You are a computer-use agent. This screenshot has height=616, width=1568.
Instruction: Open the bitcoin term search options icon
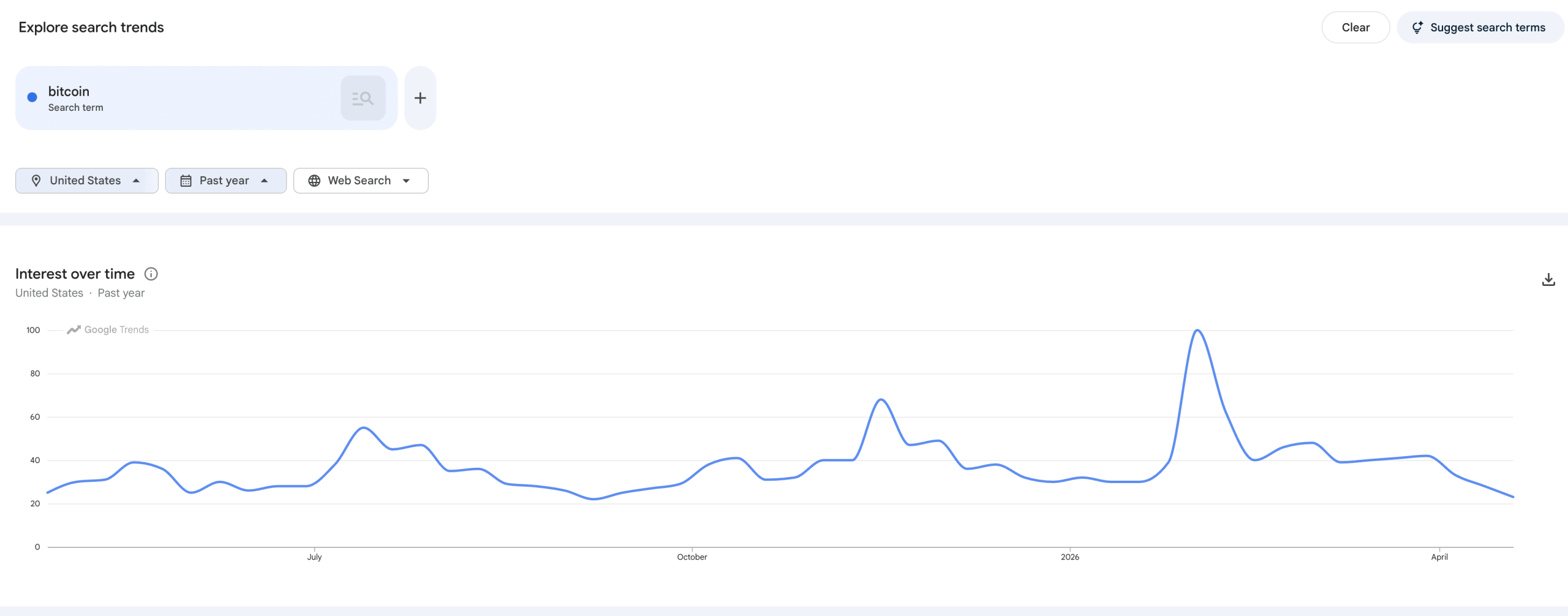coord(363,98)
